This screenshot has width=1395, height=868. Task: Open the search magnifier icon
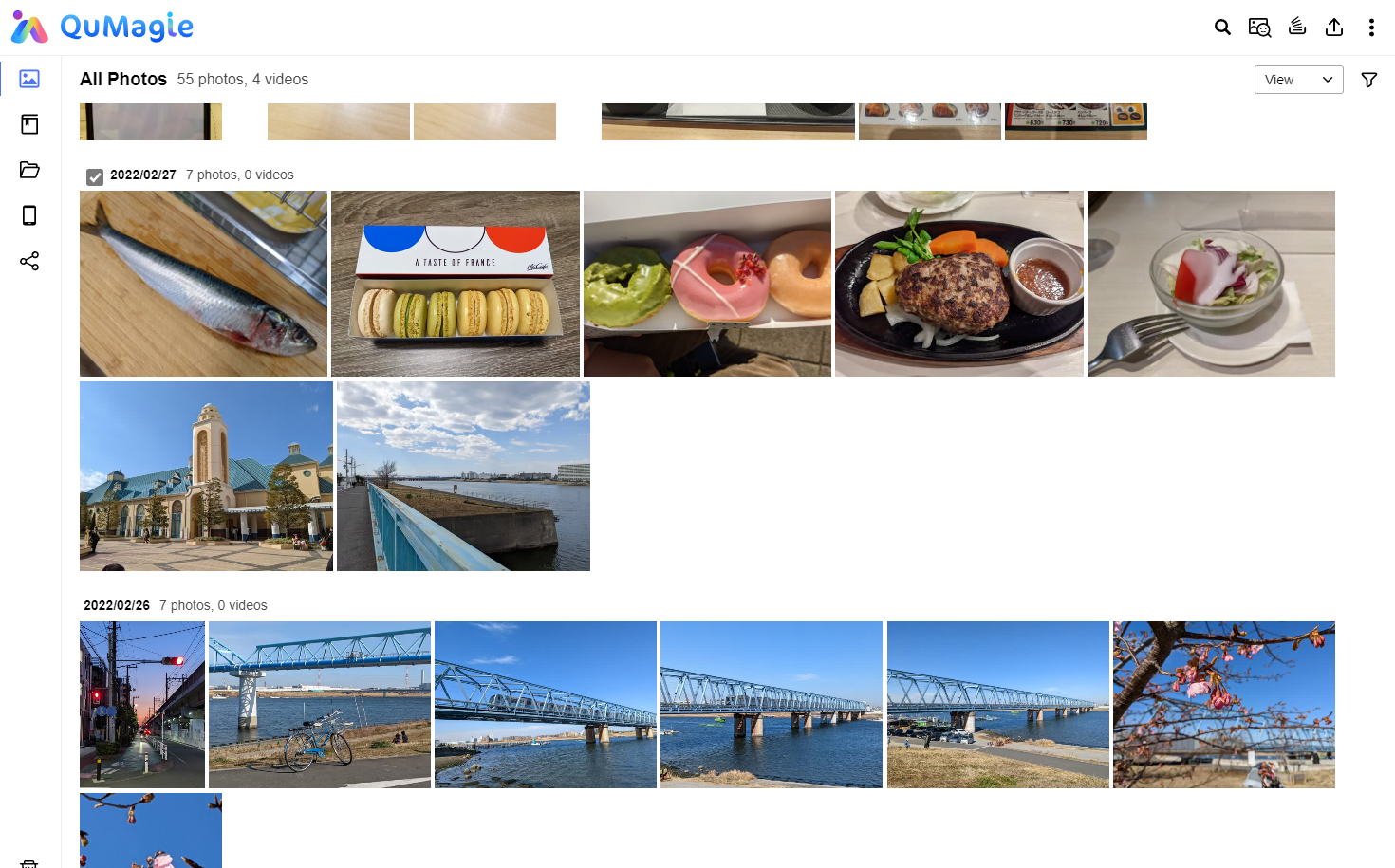(x=1222, y=28)
